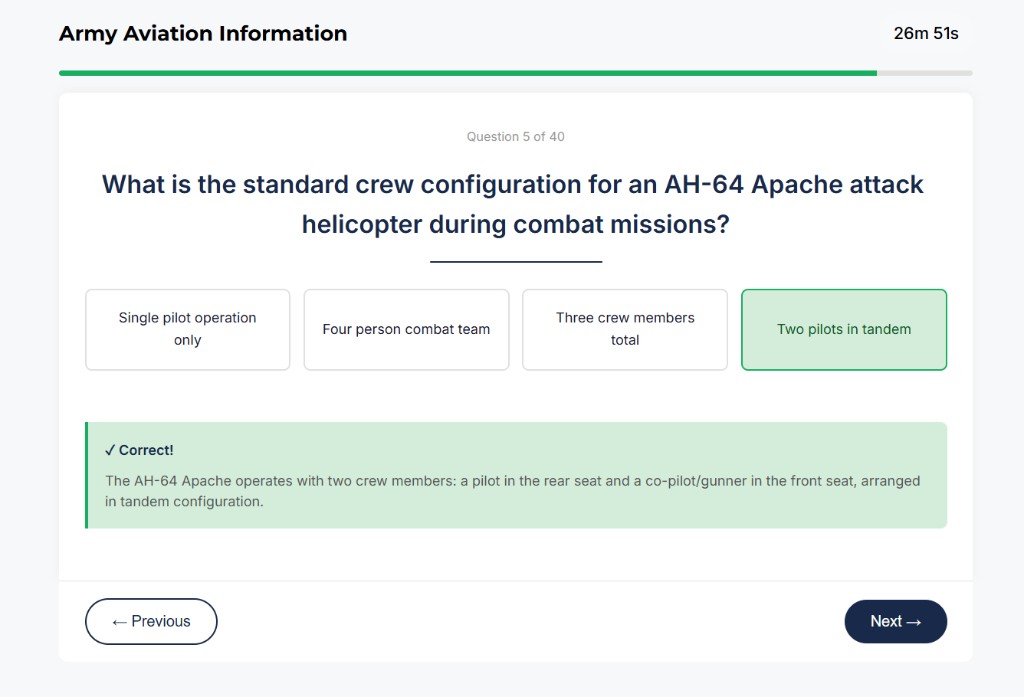The width and height of the screenshot is (1024, 697).
Task: Choose Single pilot operation only
Action: coord(187,329)
